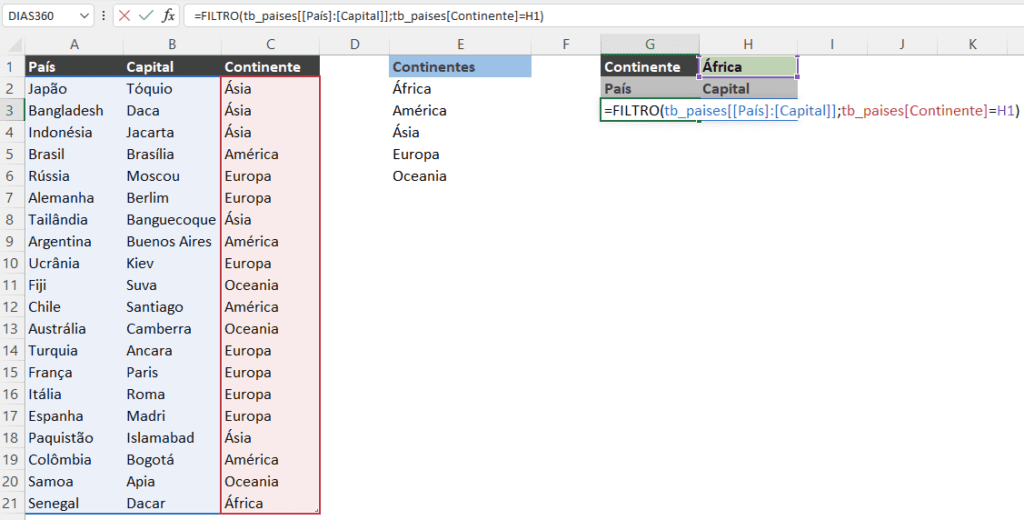Screen dimensions: 1024x520
Task: Select the cell 'Japão'
Action: (74, 89)
